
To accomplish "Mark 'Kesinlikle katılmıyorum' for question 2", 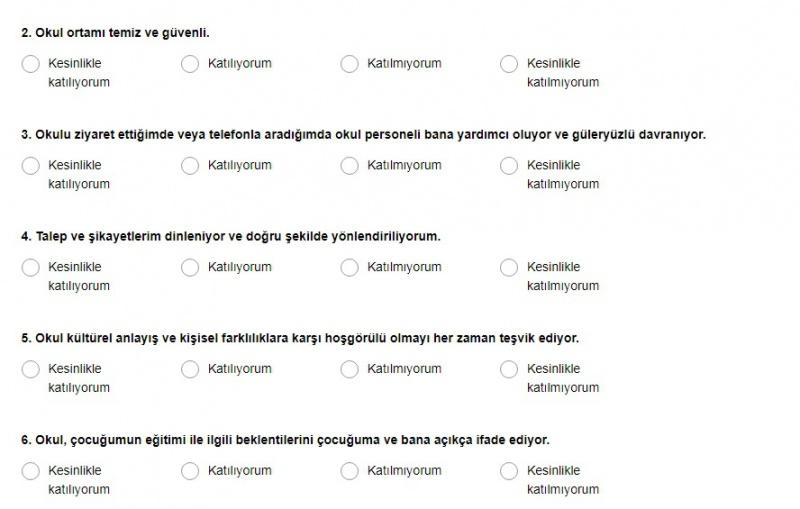I will pos(509,64).
